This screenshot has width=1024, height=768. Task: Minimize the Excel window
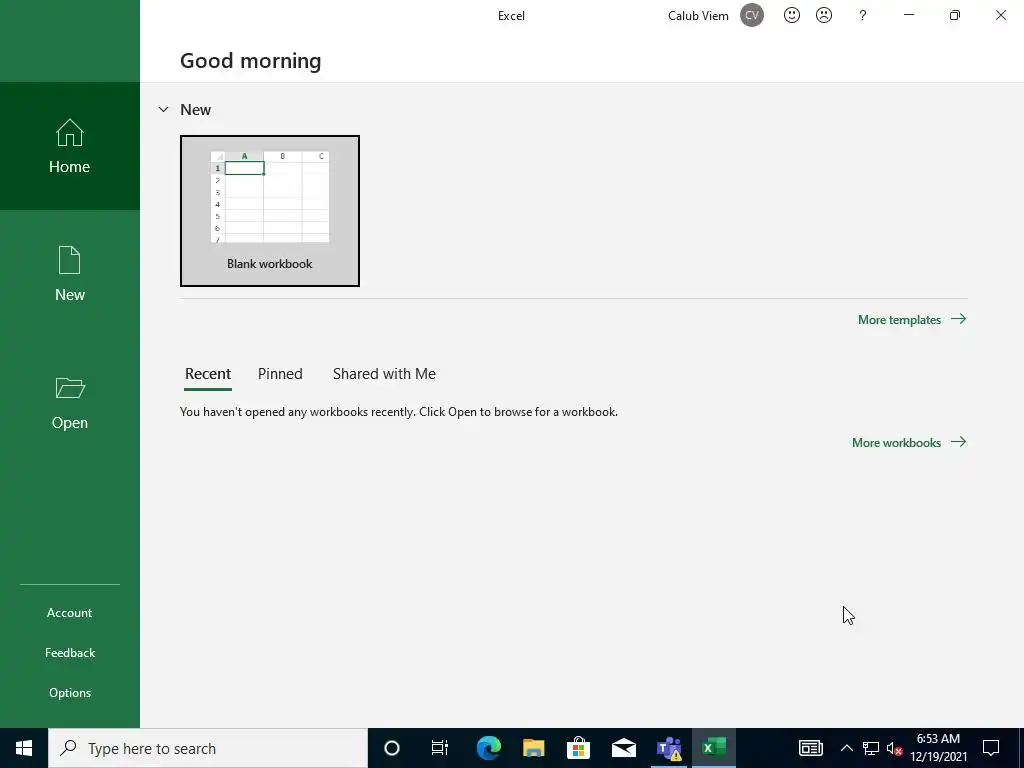(x=908, y=15)
